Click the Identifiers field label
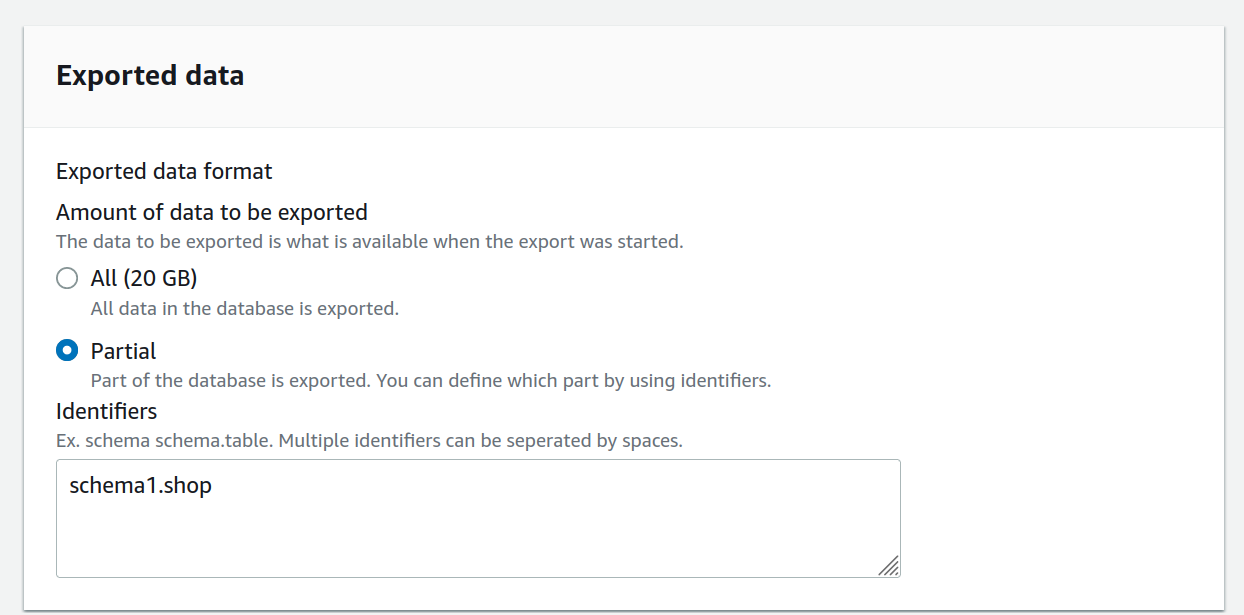Image resolution: width=1244 pixels, height=615 pixels. (106, 411)
